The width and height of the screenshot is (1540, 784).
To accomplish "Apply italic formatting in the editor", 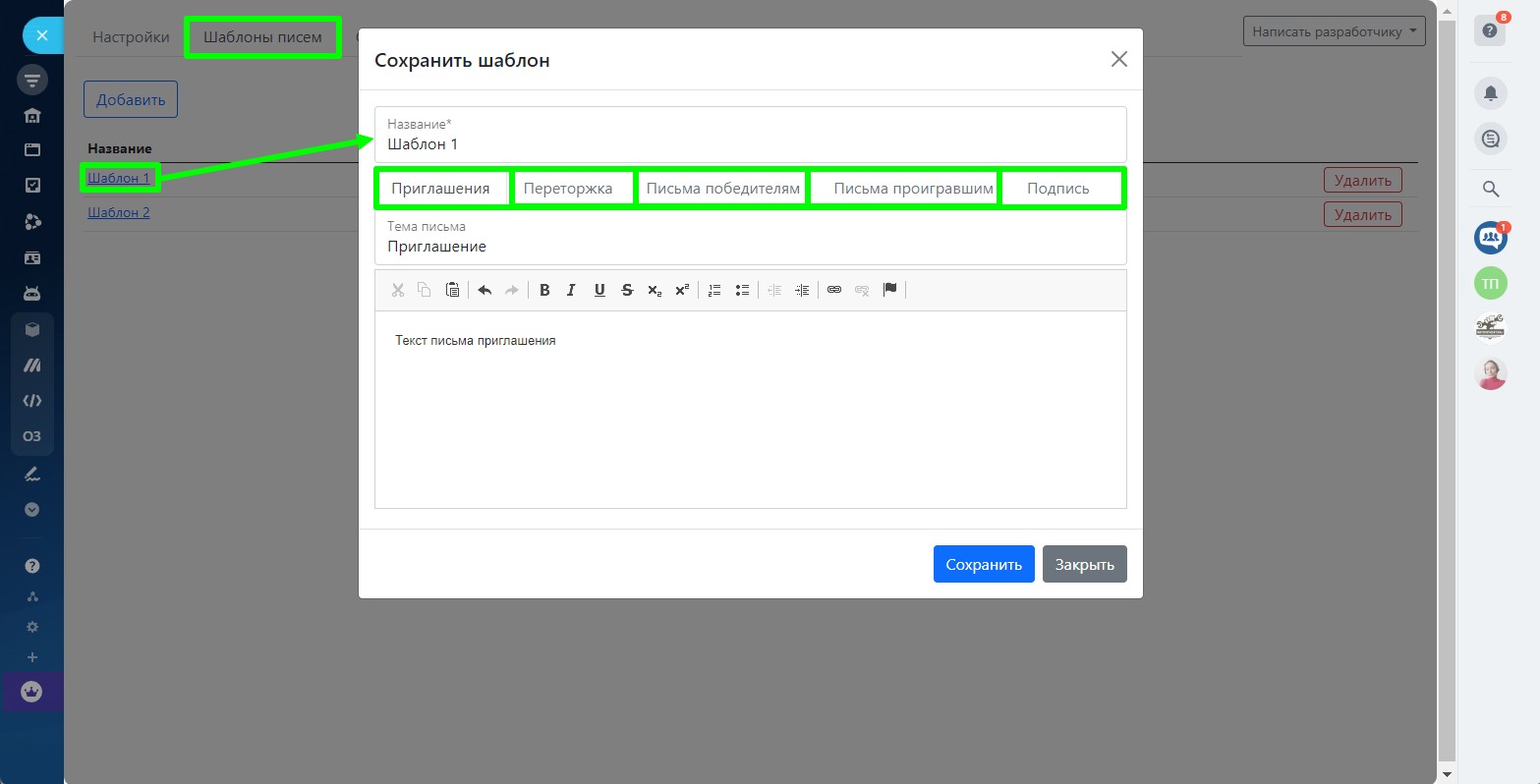I will tap(571, 290).
